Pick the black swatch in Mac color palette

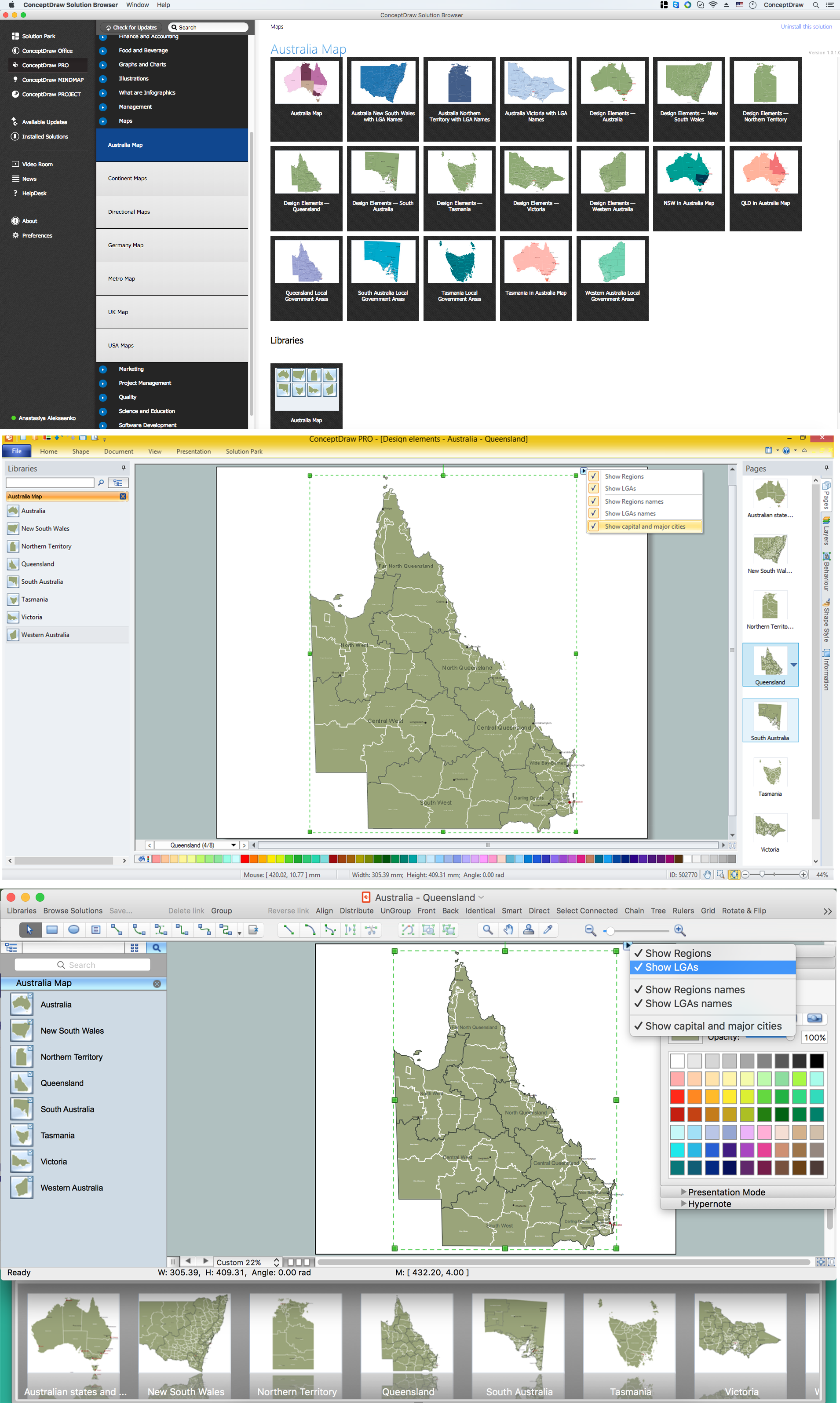817,1061
